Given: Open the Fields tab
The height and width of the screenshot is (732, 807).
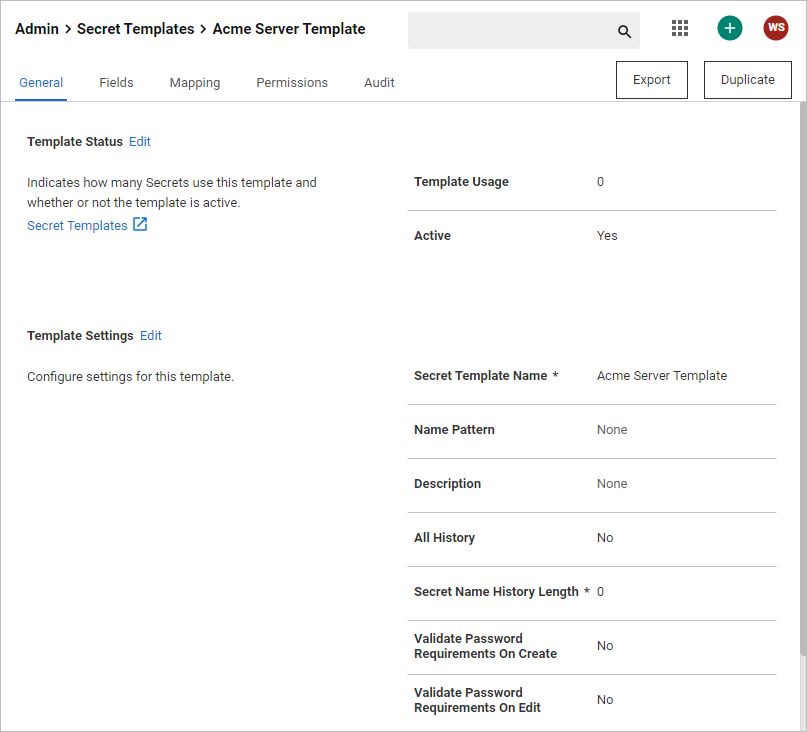Looking at the screenshot, I should [x=116, y=83].
